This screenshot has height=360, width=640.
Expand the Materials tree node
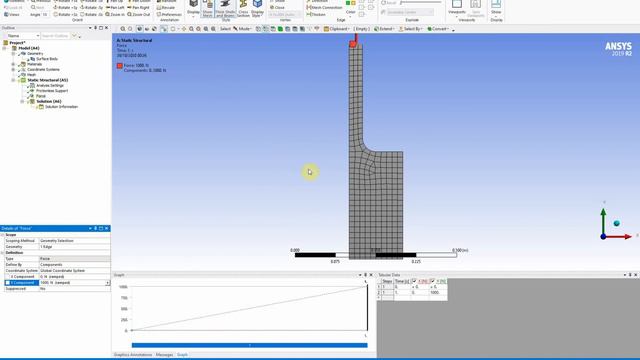tap(13, 64)
